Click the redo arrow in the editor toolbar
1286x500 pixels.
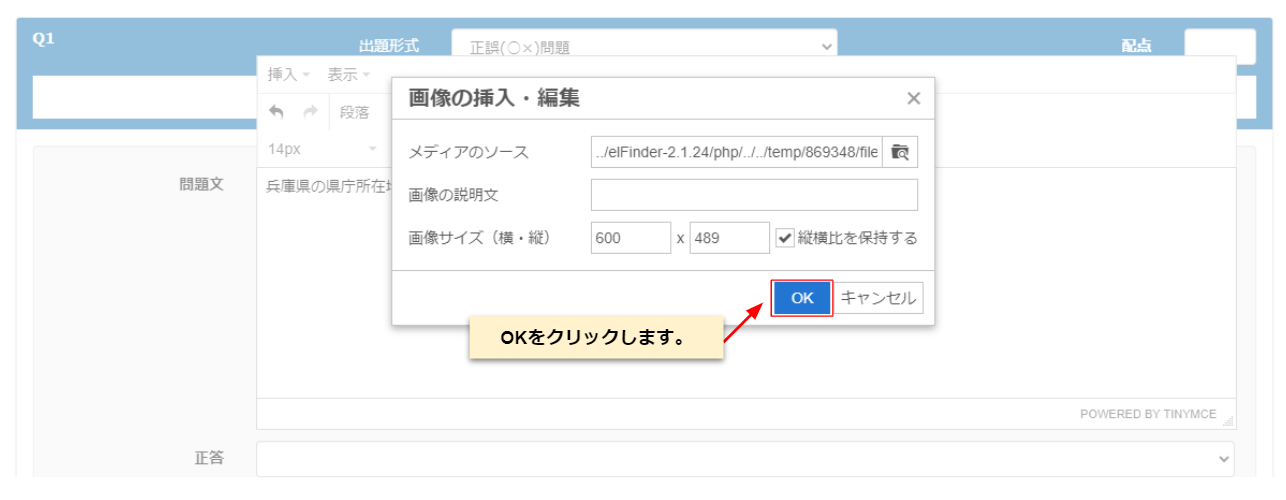[x=310, y=112]
